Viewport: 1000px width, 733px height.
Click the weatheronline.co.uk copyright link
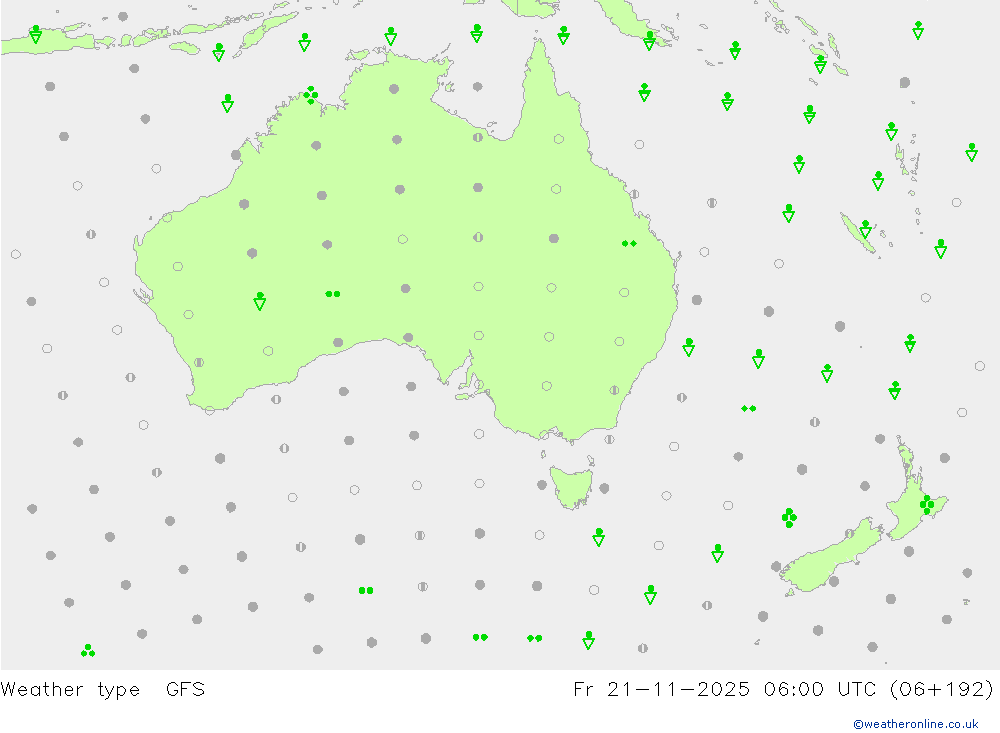pos(916,724)
